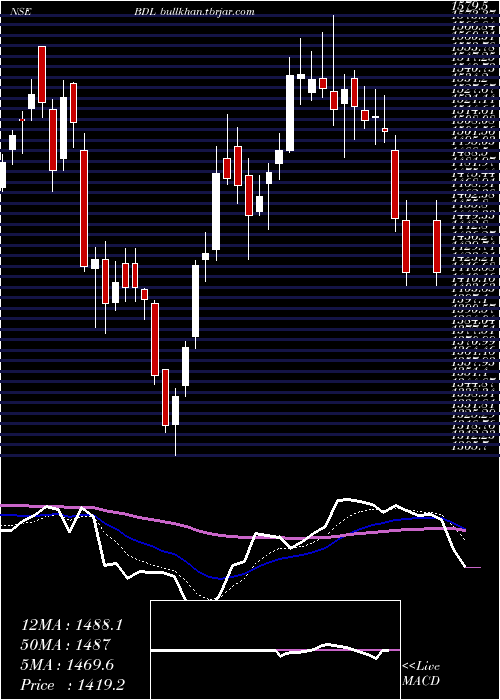Click the <<Live MACD label

click(x=421, y=674)
